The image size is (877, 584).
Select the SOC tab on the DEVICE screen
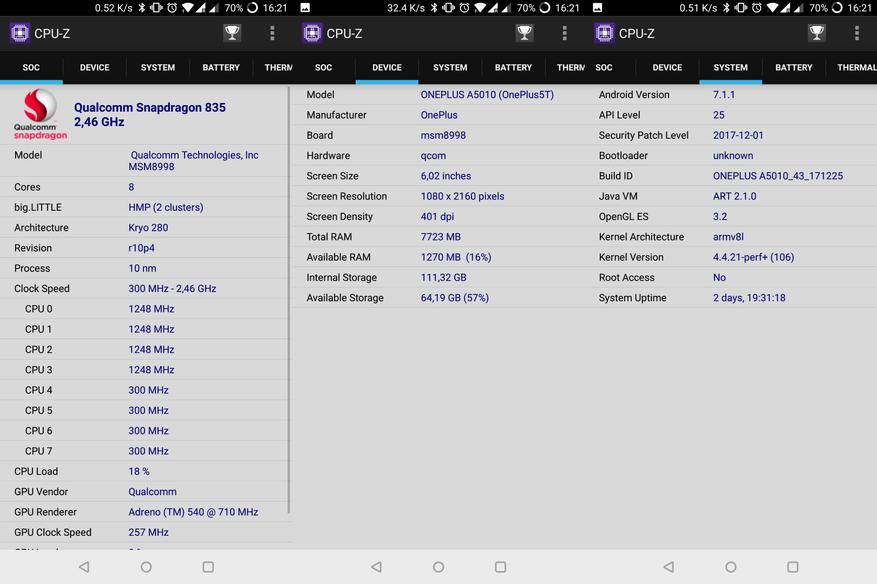pyautogui.click(x=323, y=68)
